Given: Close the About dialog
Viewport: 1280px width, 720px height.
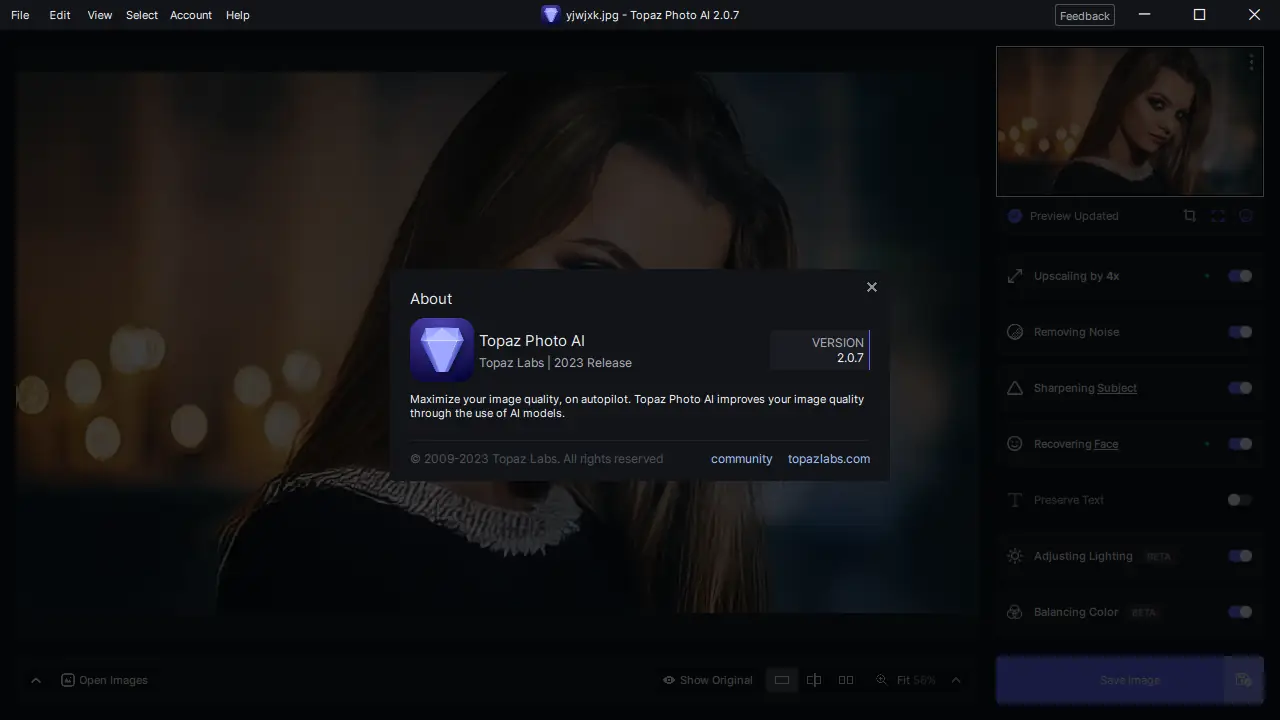Looking at the screenshot, I should tap(872, 287).
